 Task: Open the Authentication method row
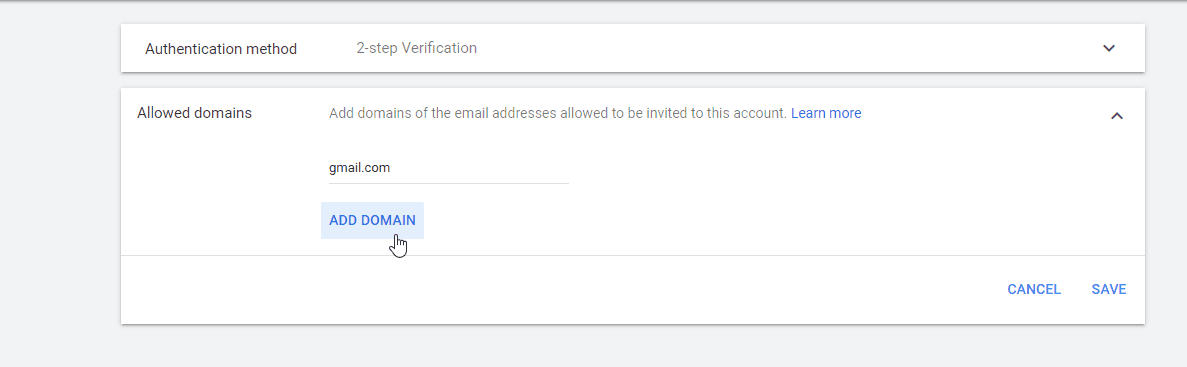click(x=633, y=48)
